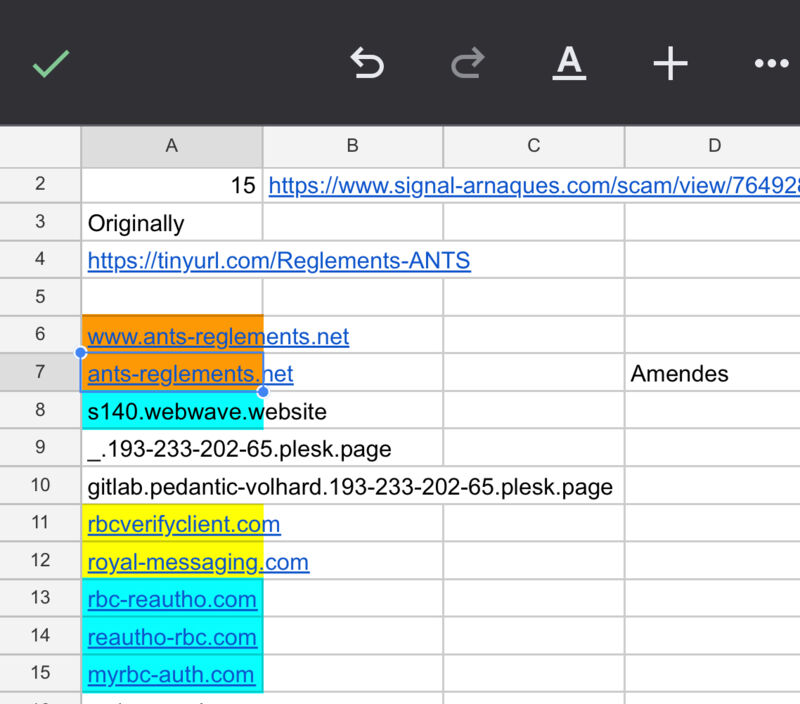This screenshot has width=800, height=704.
Task: Select the Amendes cell
Action: tap(712, 373)
